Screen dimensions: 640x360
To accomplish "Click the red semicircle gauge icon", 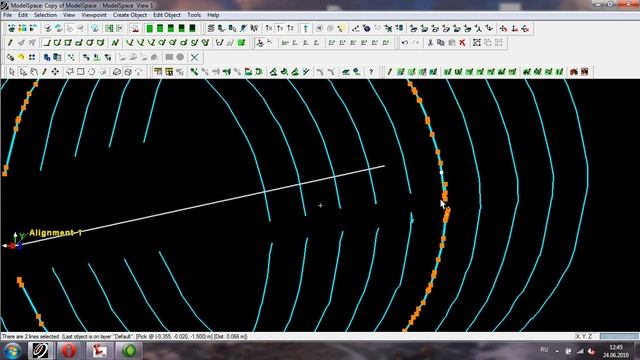I will pyautogui.click(x=135, y=28).
